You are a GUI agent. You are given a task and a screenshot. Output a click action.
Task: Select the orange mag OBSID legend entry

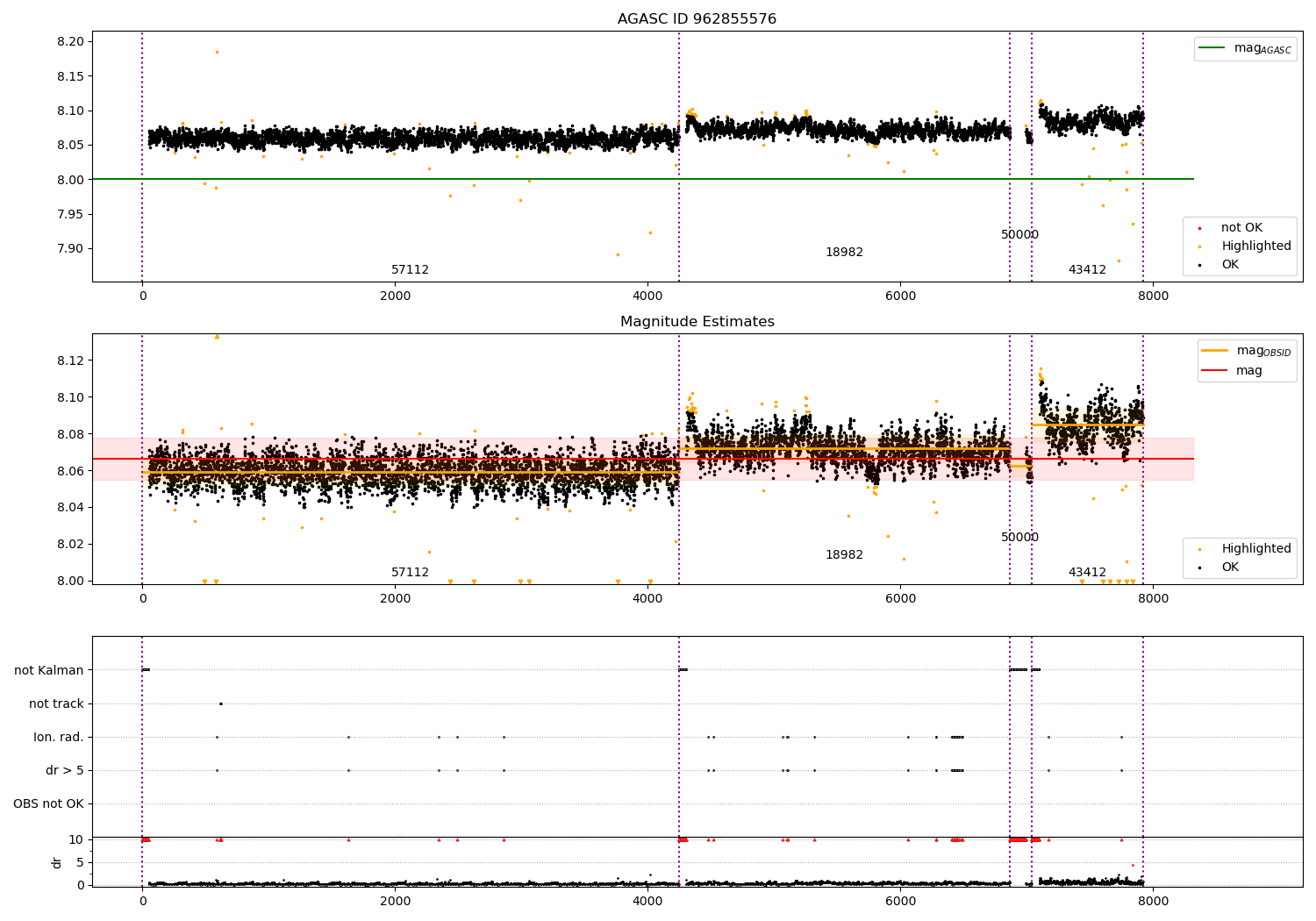pyautogui.click(x=1247, y=351)
